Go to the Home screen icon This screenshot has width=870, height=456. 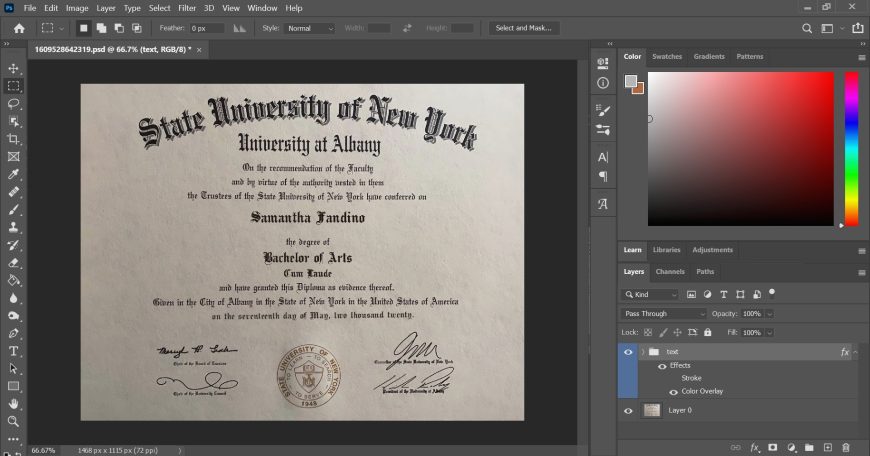pos(19,28)
